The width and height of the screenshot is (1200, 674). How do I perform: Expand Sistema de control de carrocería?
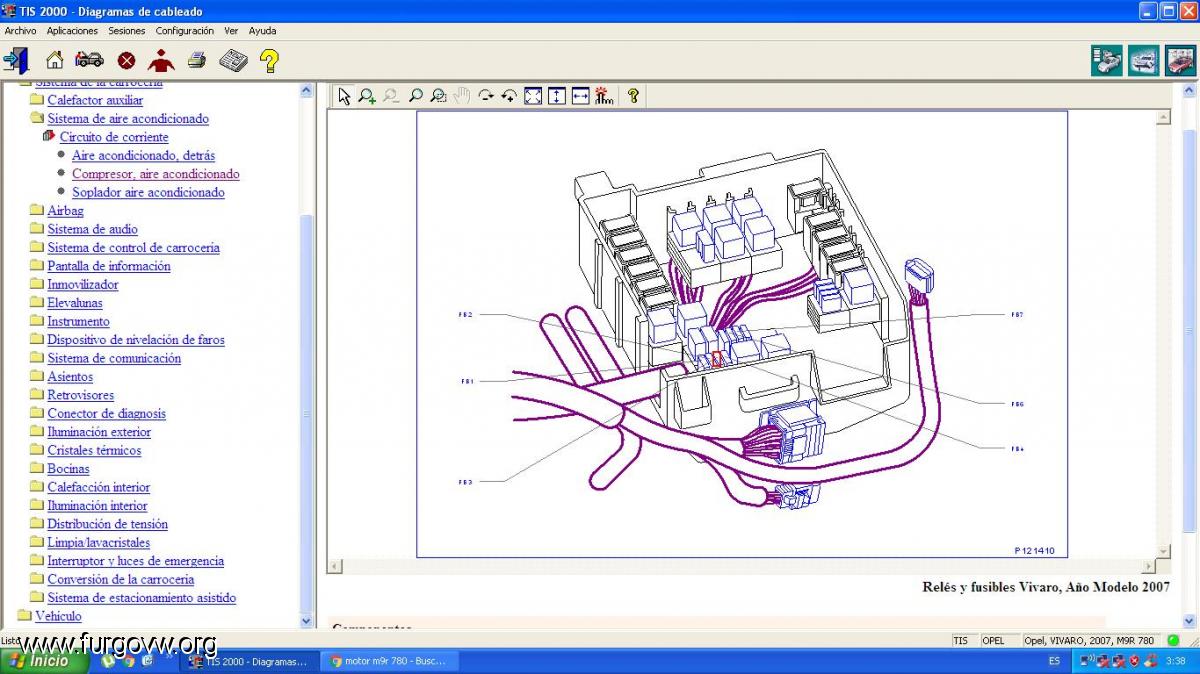(133, 248)
